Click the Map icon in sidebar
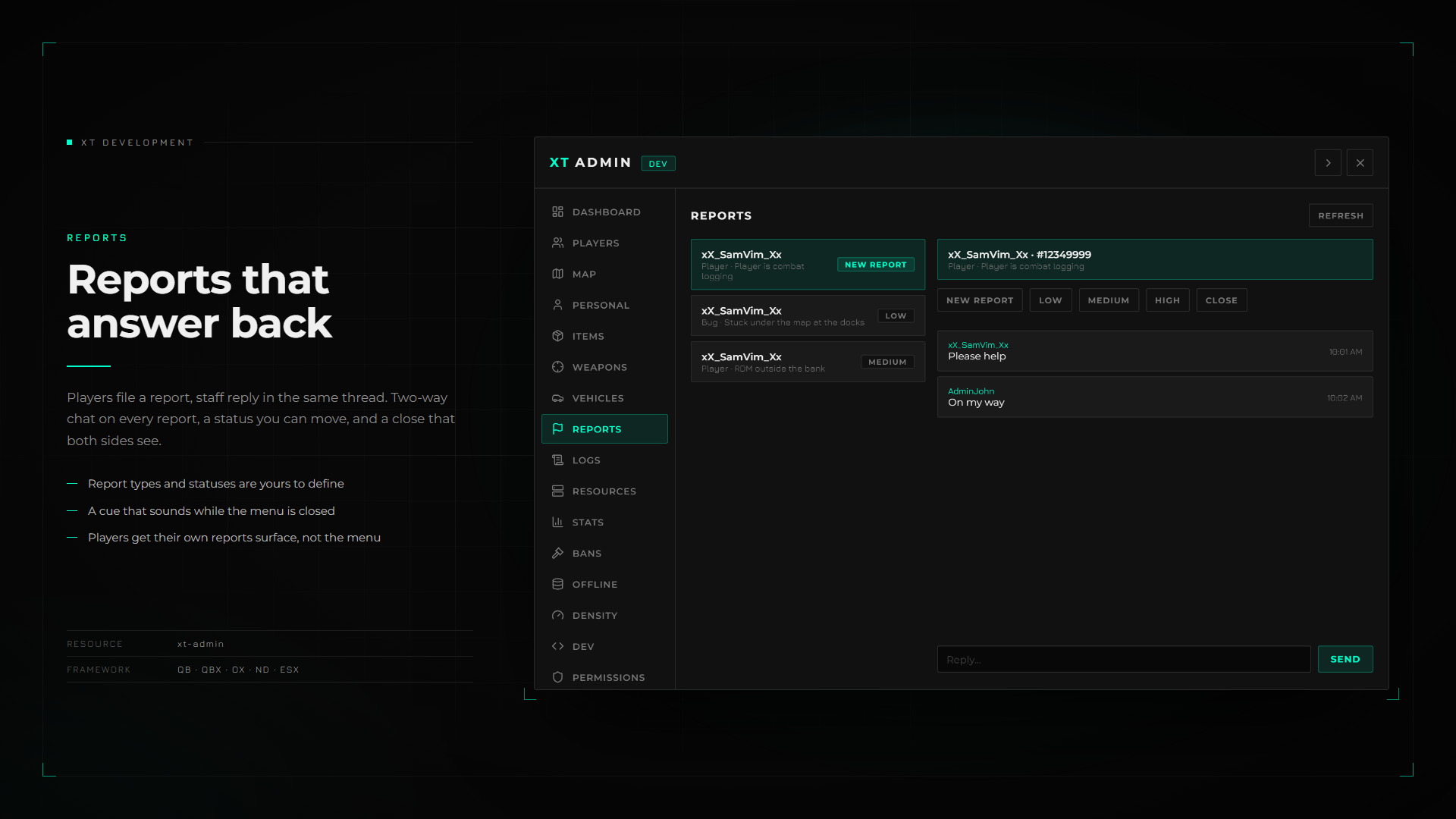Screen dimensions: 1456x819 [557, 274]
